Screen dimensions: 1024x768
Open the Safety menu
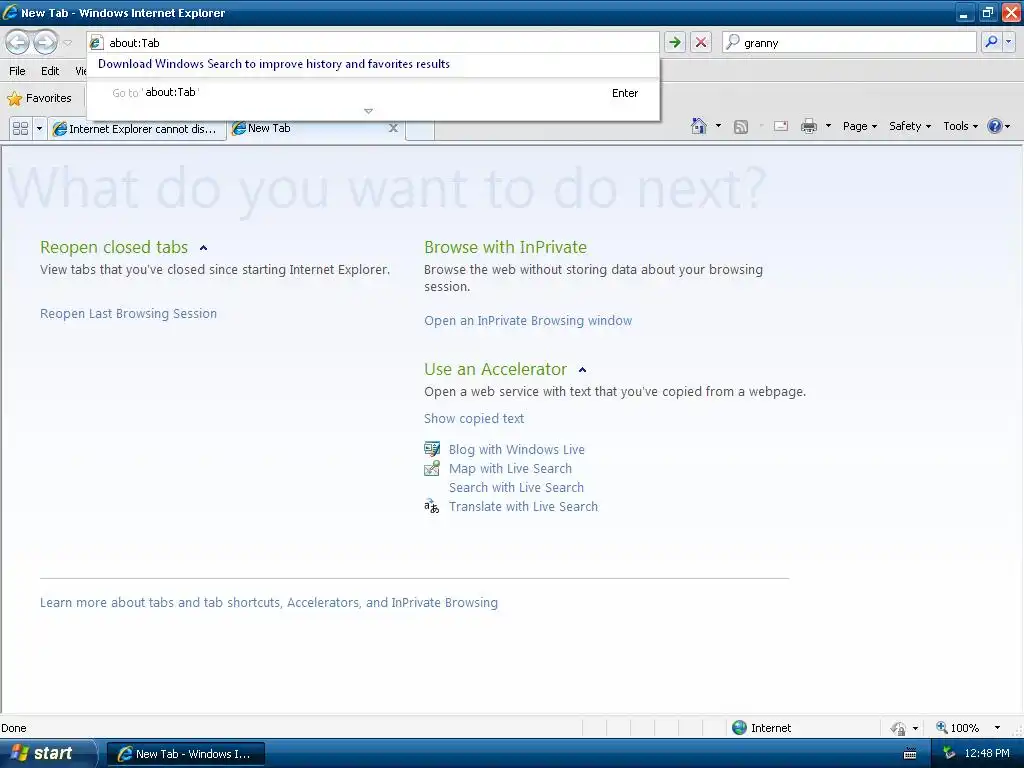tap(910, 126)
